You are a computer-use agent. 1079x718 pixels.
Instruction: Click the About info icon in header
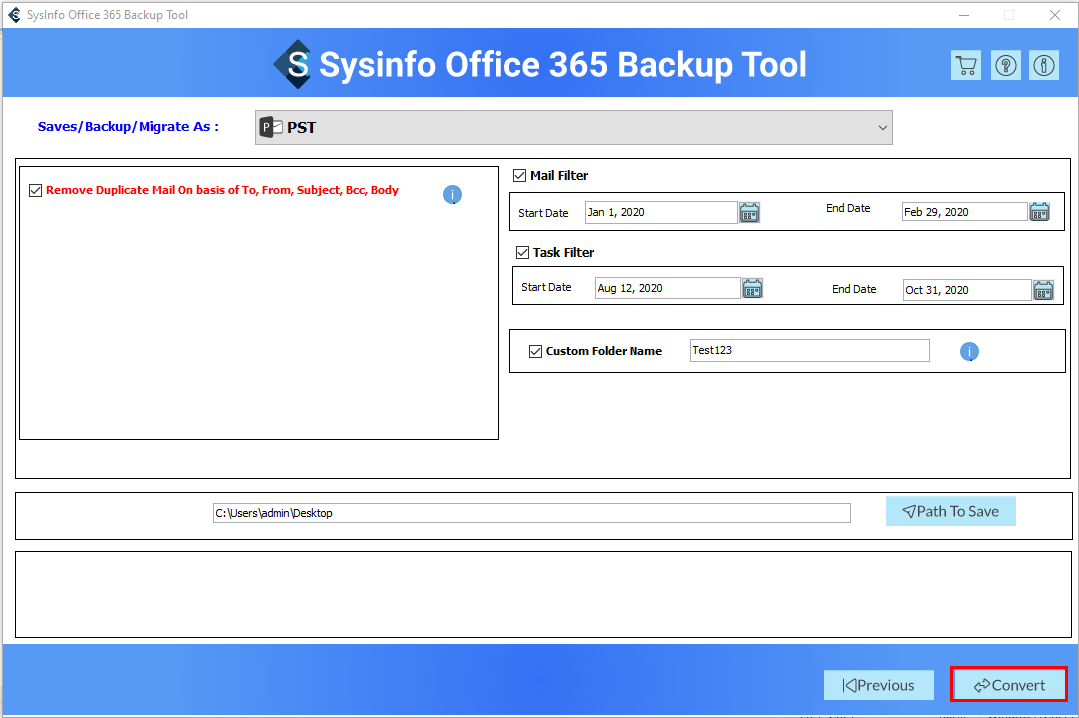click(1044, 66)
